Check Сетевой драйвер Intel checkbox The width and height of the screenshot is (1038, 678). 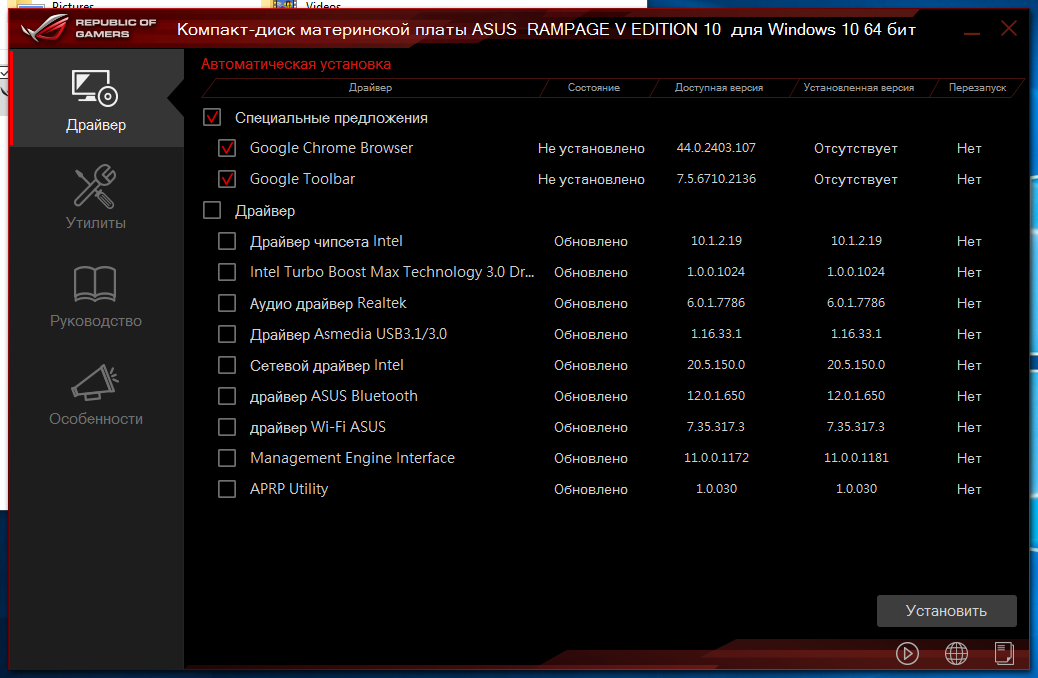(227, 365)
